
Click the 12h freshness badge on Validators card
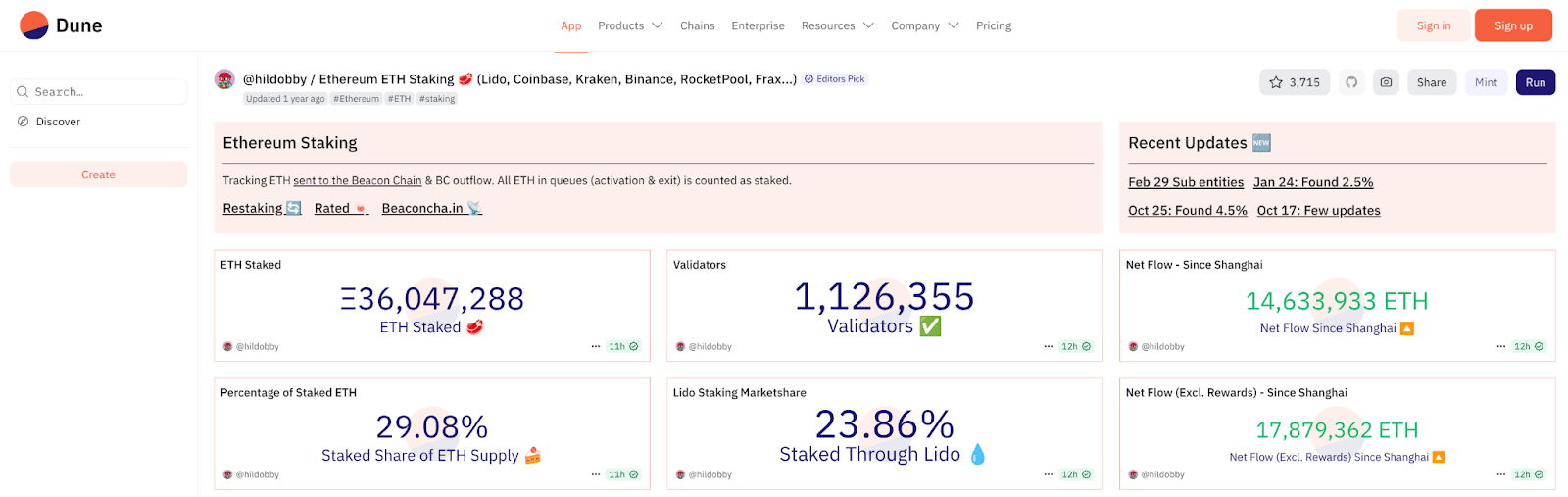[x=1076, y=346]
